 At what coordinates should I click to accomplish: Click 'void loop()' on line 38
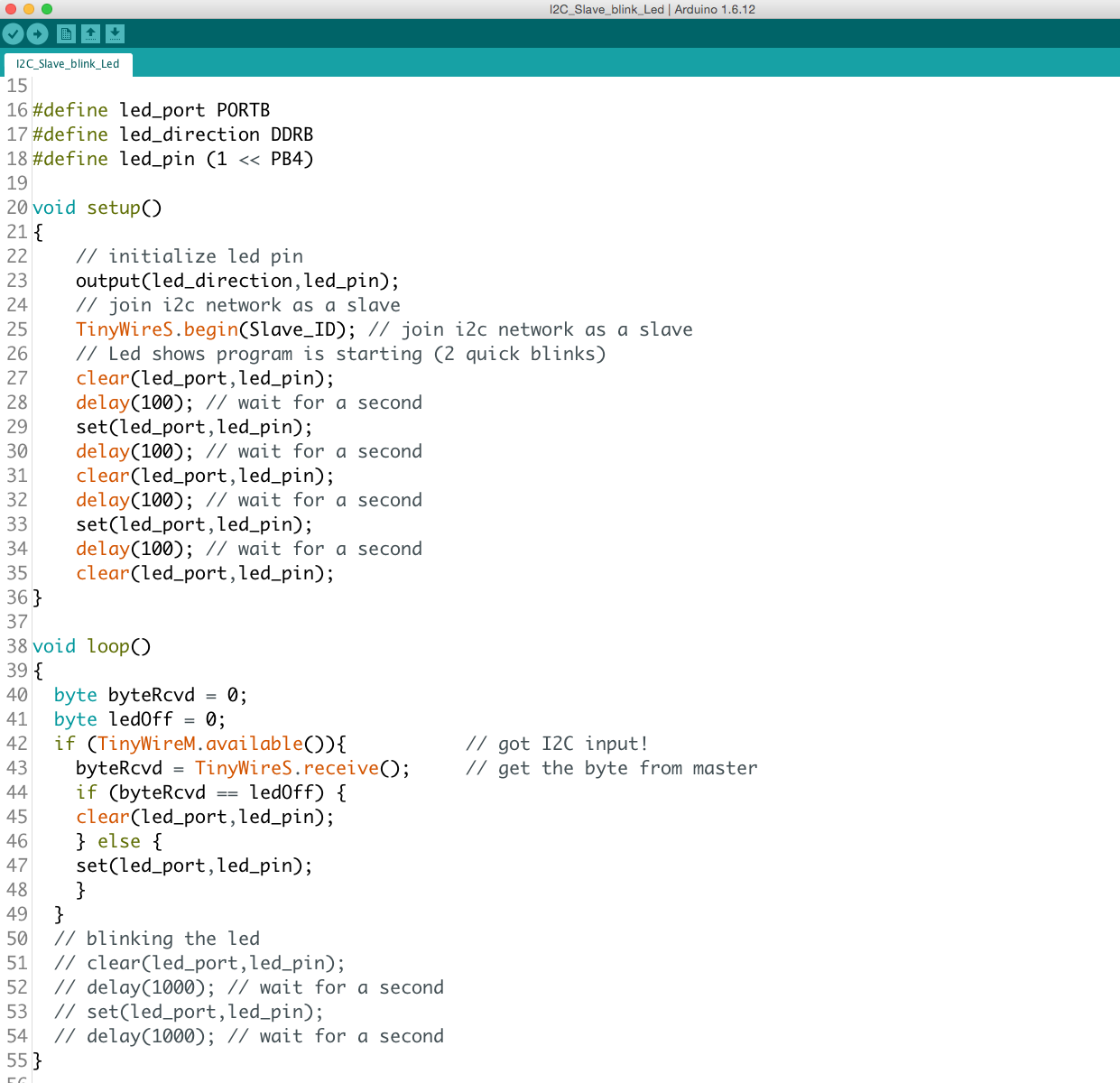[x=92, y=646]
